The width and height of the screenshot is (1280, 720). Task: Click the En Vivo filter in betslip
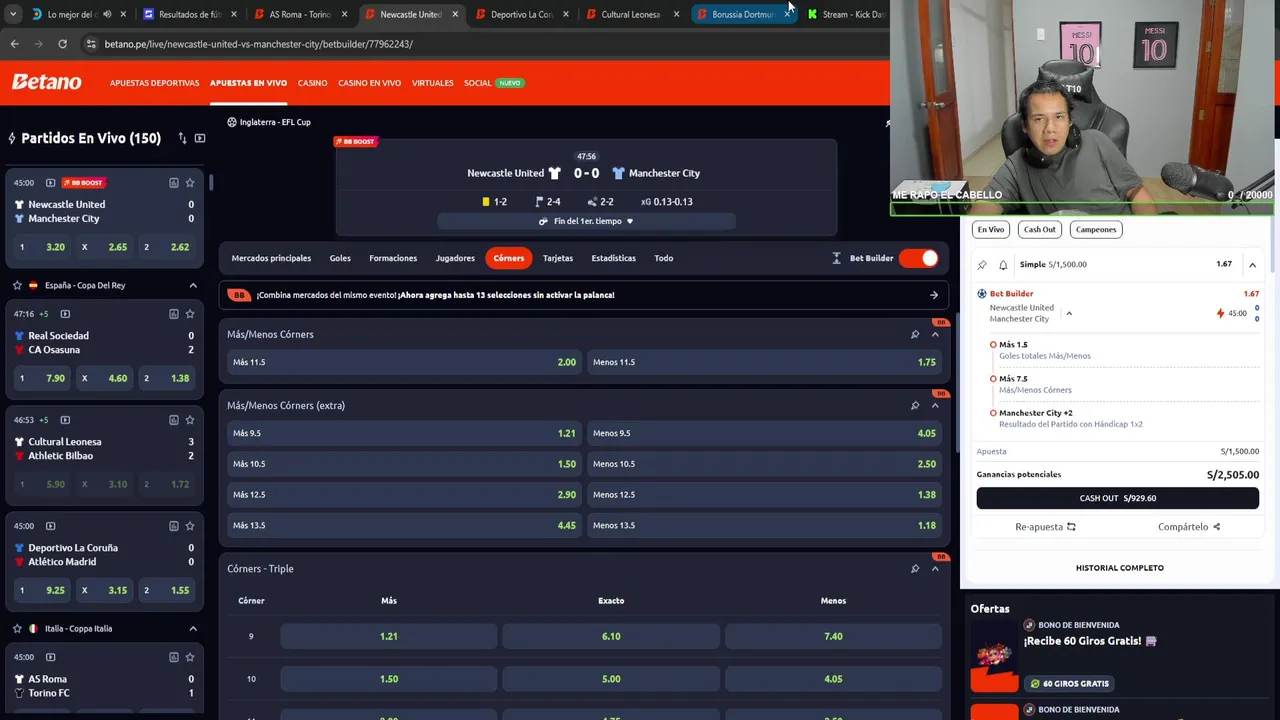[x=991, y=229]
